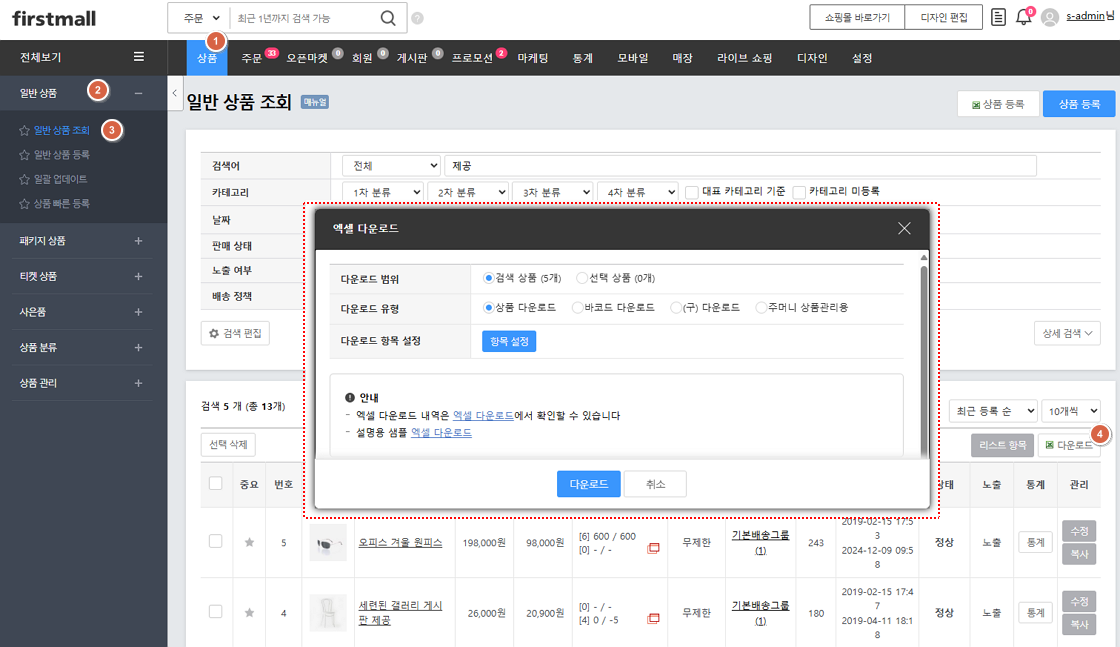The height and width of the screenshot is (647, 1120).
Task: Toggle the hamburger menu beside 전체보기
Action: pos(139,57)
